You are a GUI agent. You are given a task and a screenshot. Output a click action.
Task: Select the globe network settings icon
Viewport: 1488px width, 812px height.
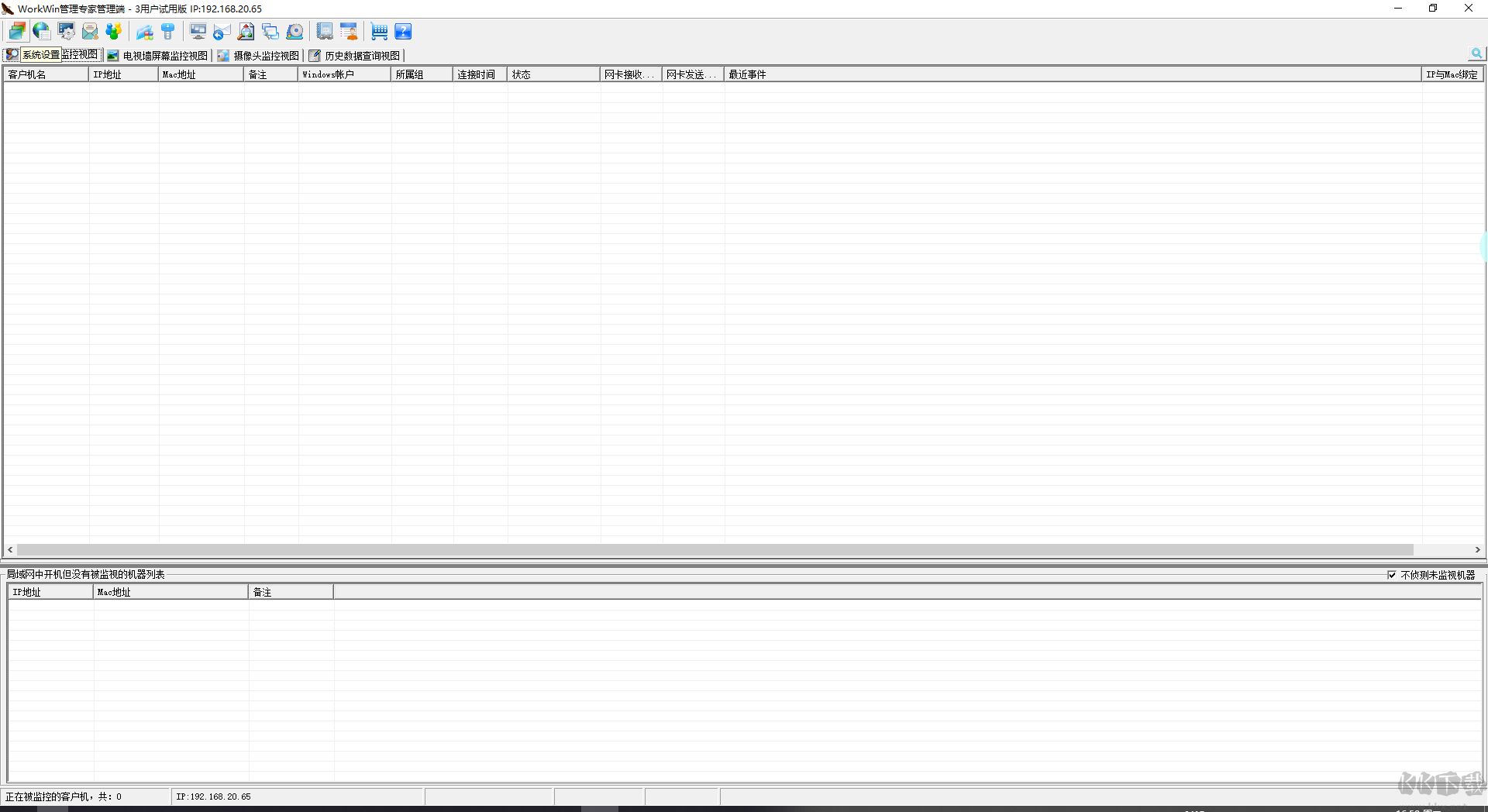pos(41,31)
